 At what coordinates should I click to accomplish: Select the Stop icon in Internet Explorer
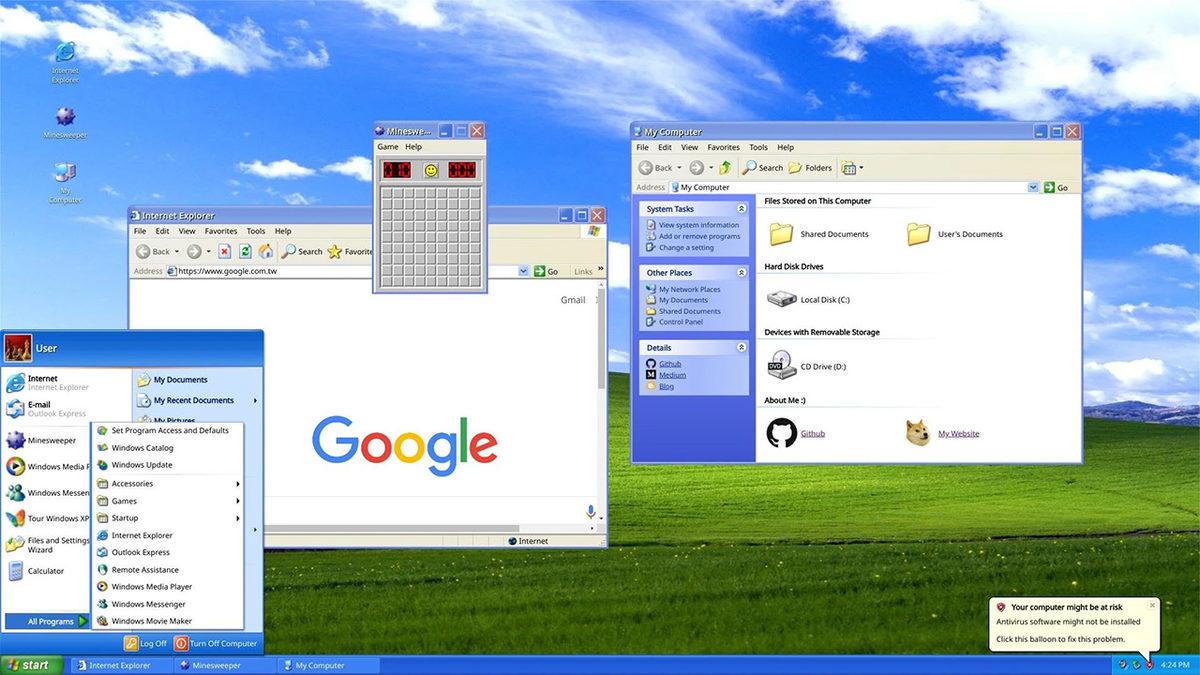pos(225,251)
